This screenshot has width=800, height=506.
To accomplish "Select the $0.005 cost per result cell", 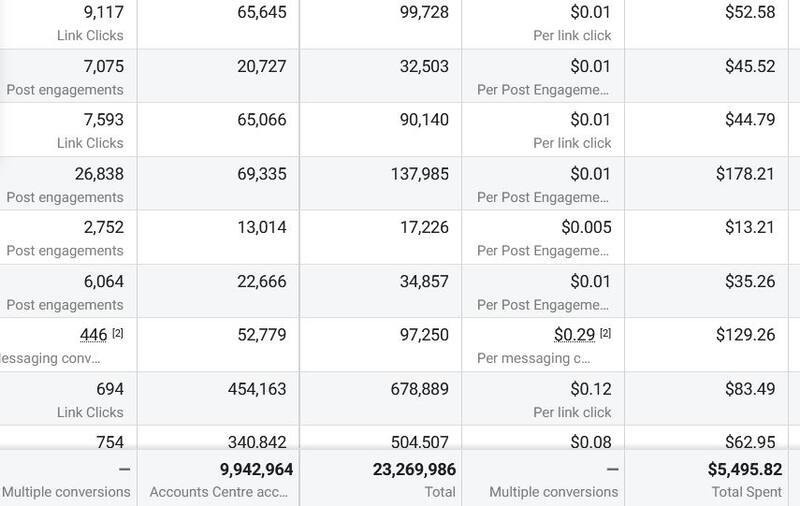I will [543, 237].
